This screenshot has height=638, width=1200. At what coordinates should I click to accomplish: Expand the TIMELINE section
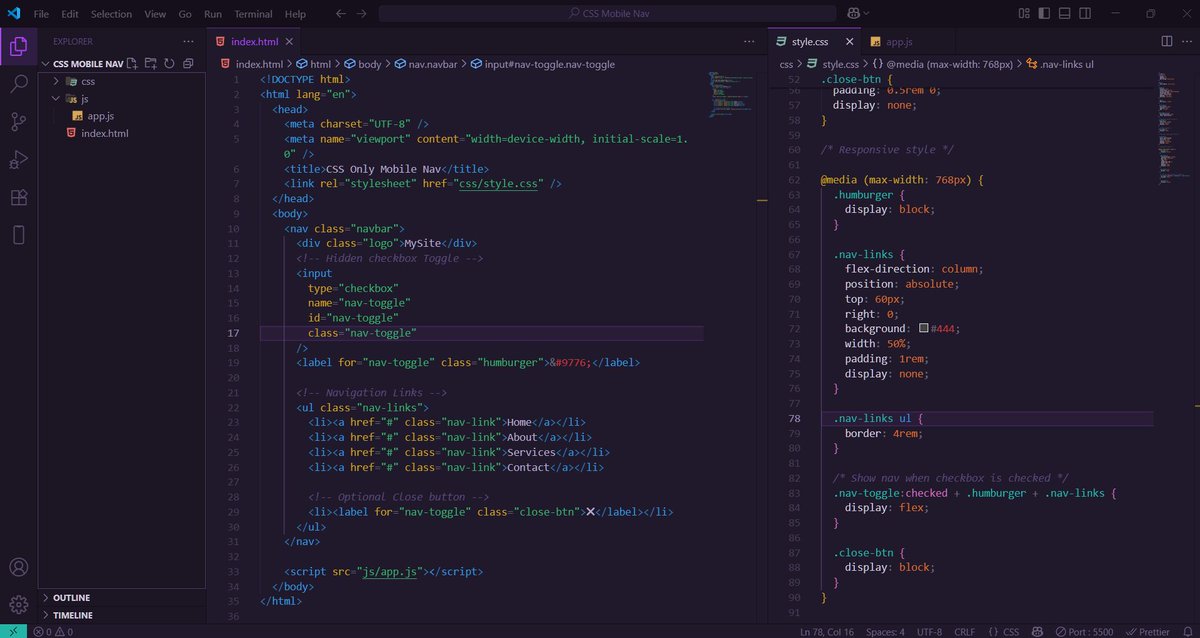[x=122, y=615]
